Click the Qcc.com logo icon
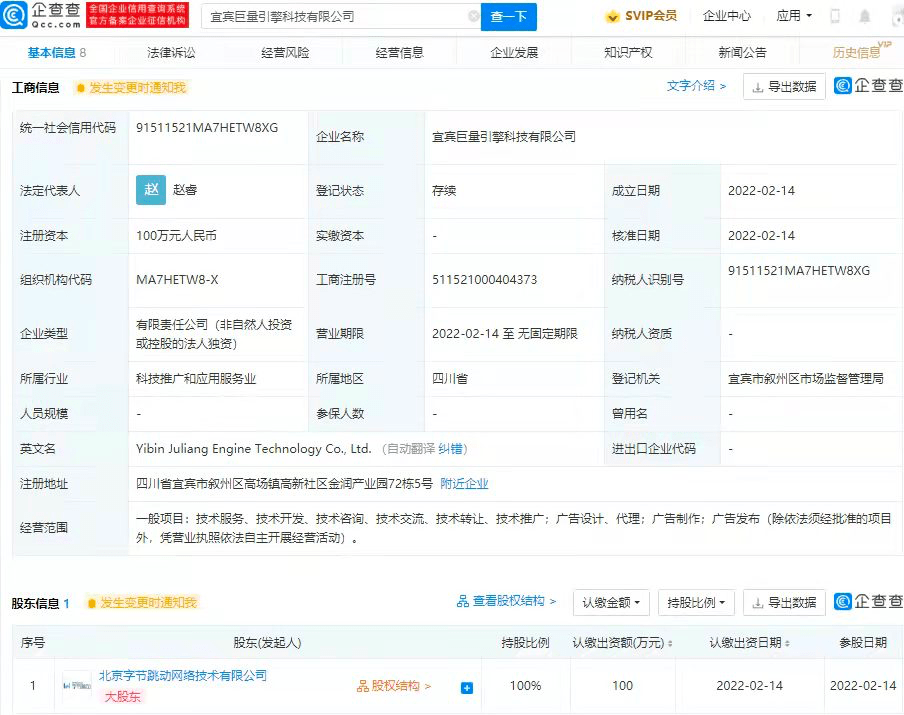 14,16
